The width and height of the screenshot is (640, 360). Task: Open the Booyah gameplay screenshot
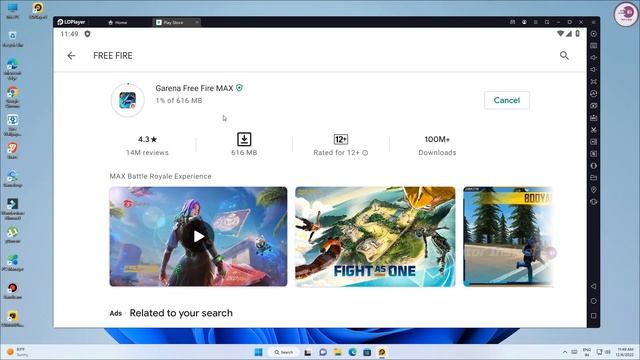click(x=508, y=236)
